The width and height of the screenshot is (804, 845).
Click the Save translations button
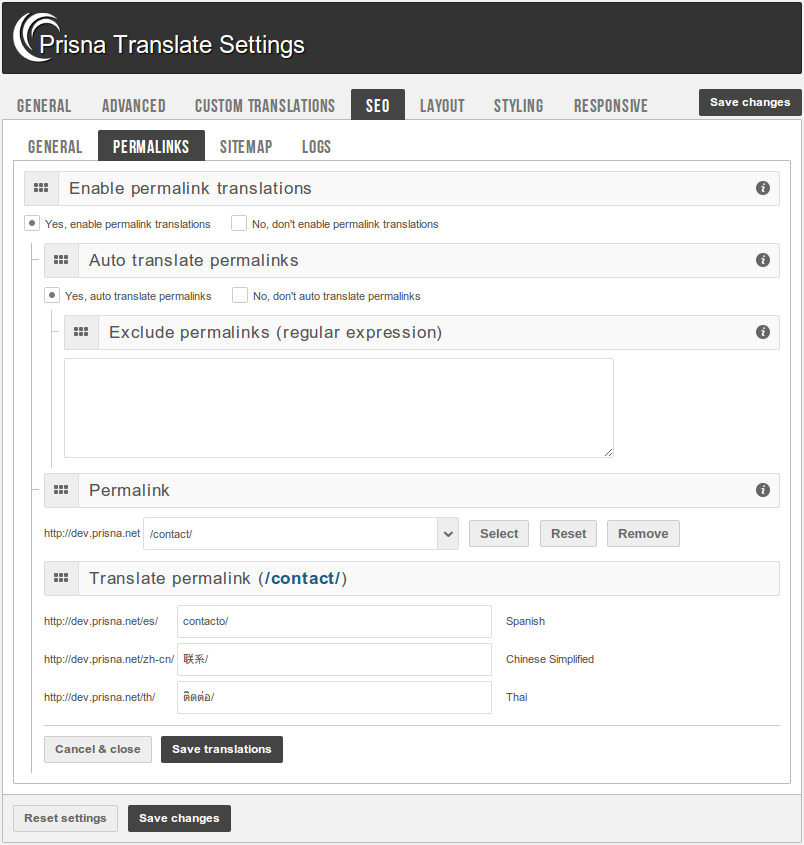[221, 749]
